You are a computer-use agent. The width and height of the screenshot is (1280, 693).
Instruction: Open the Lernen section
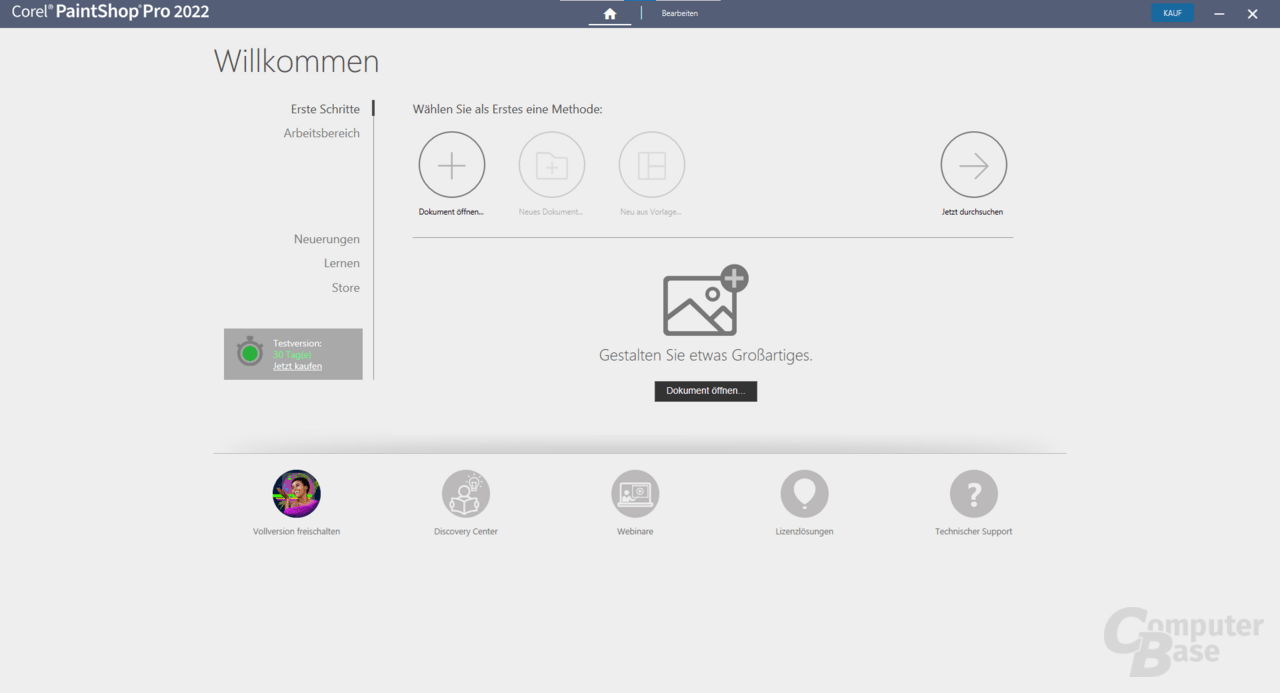(342, 262)
